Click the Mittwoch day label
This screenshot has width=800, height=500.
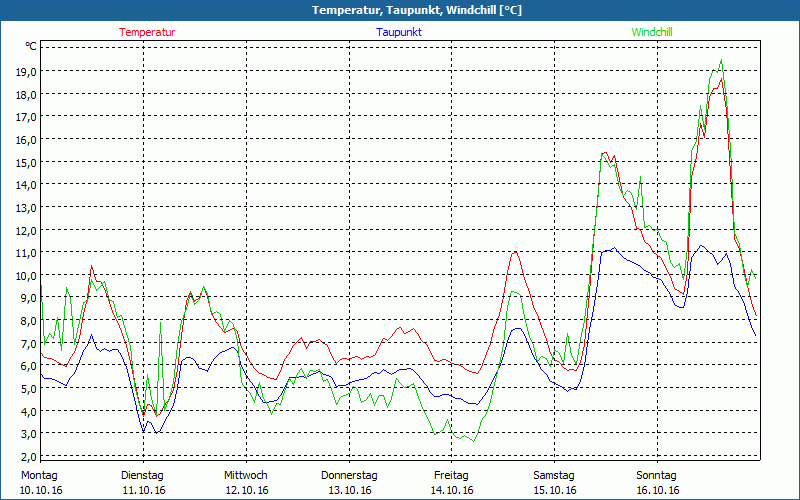point(245,475)
